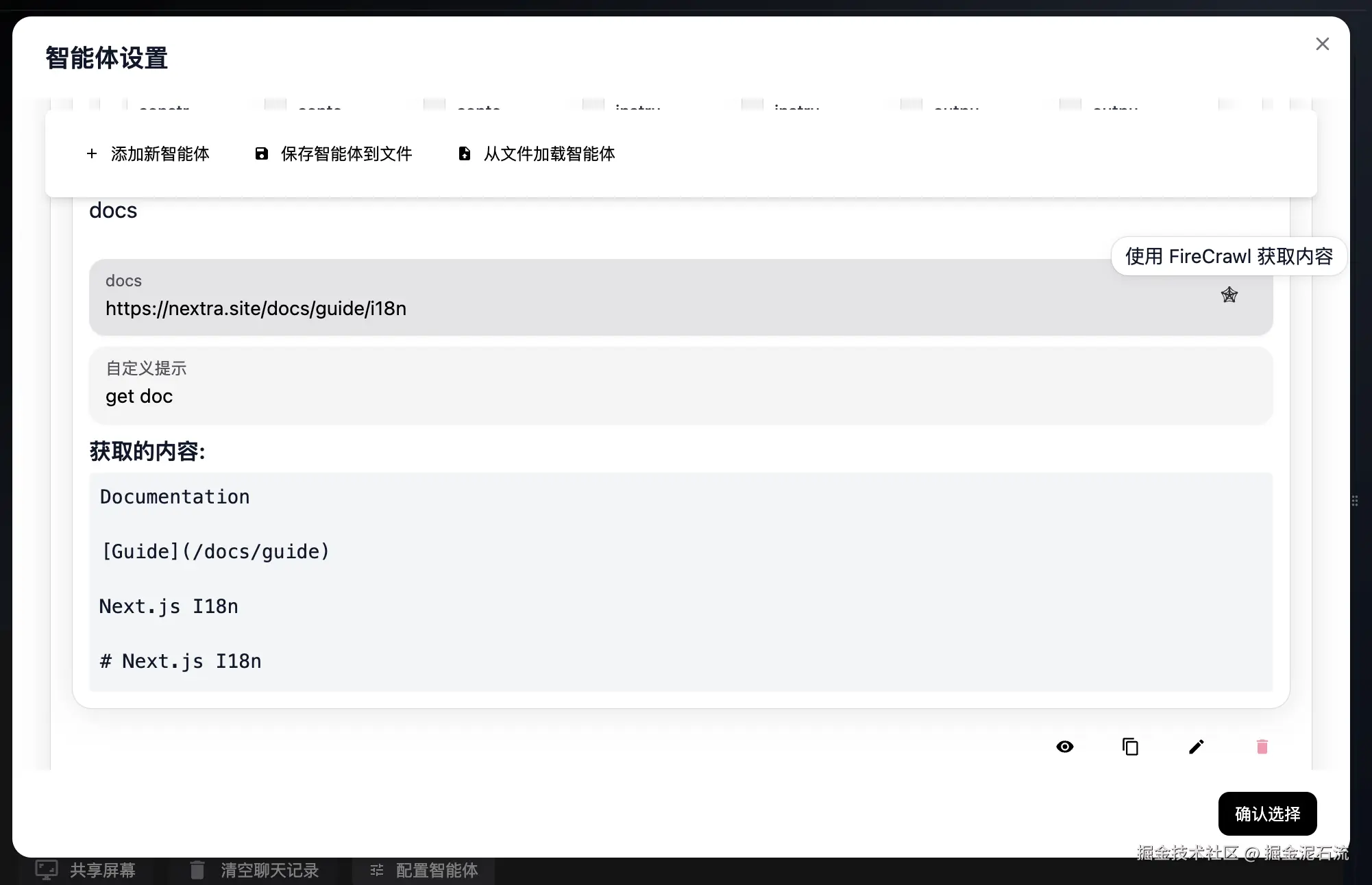Image resolution: width=1372 pixels, height=885 pixels.
Task: Click the 'docs' card heading
Action: (x=113, y=210)
